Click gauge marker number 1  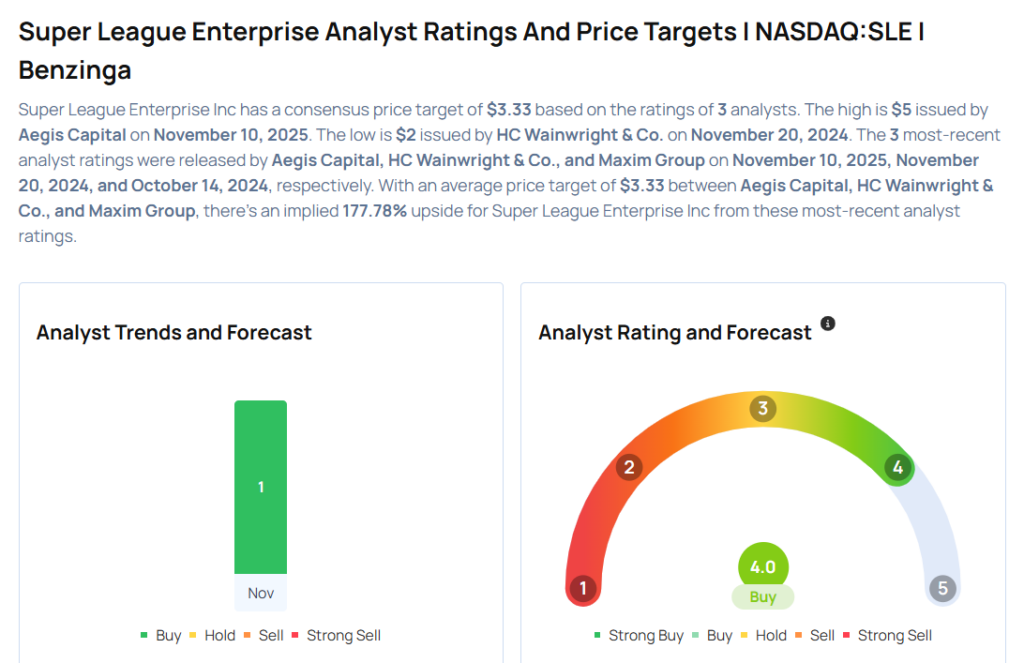coord(582,589)
